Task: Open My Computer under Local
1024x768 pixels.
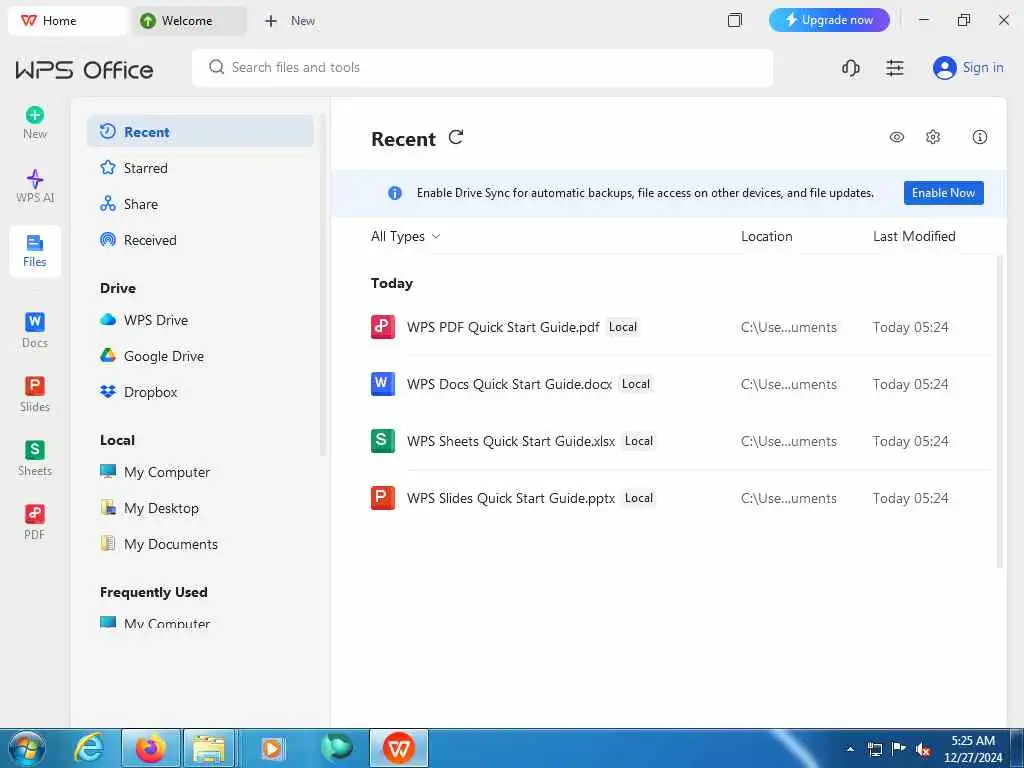Action: (x=200, y=472)
